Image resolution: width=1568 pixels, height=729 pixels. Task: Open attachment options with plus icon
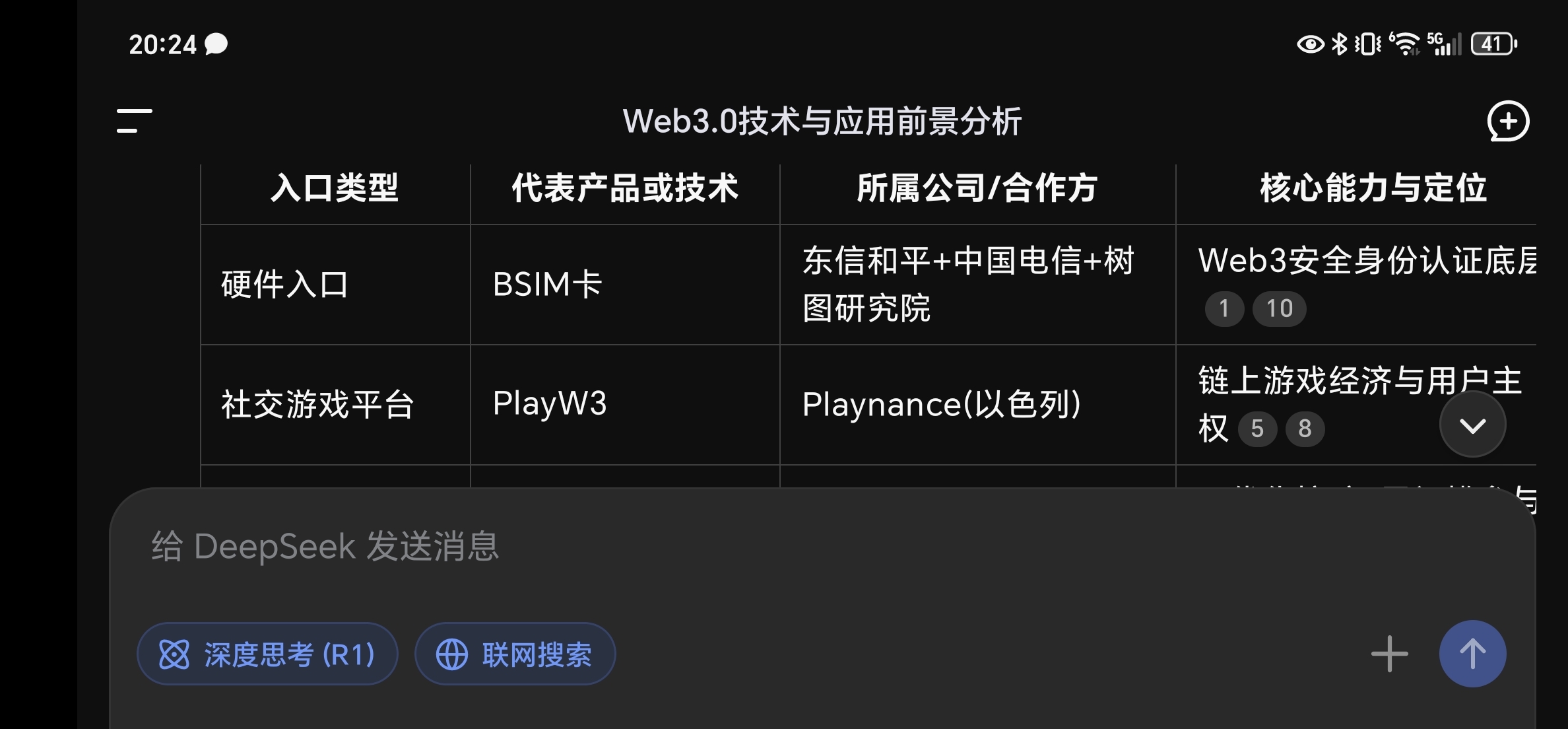[x=1389, y=654]
